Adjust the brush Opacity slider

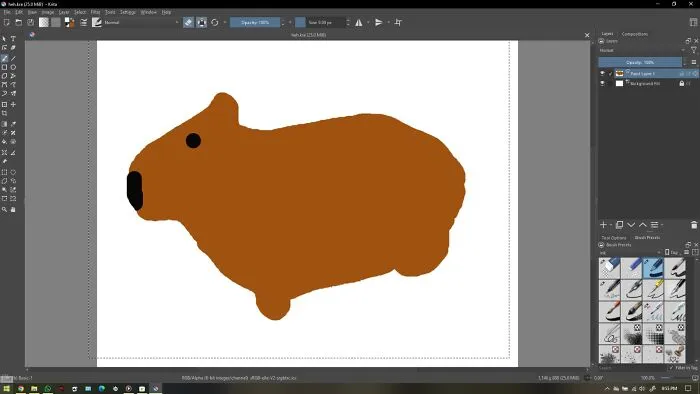pyautogui.click(x=255, y=22)
